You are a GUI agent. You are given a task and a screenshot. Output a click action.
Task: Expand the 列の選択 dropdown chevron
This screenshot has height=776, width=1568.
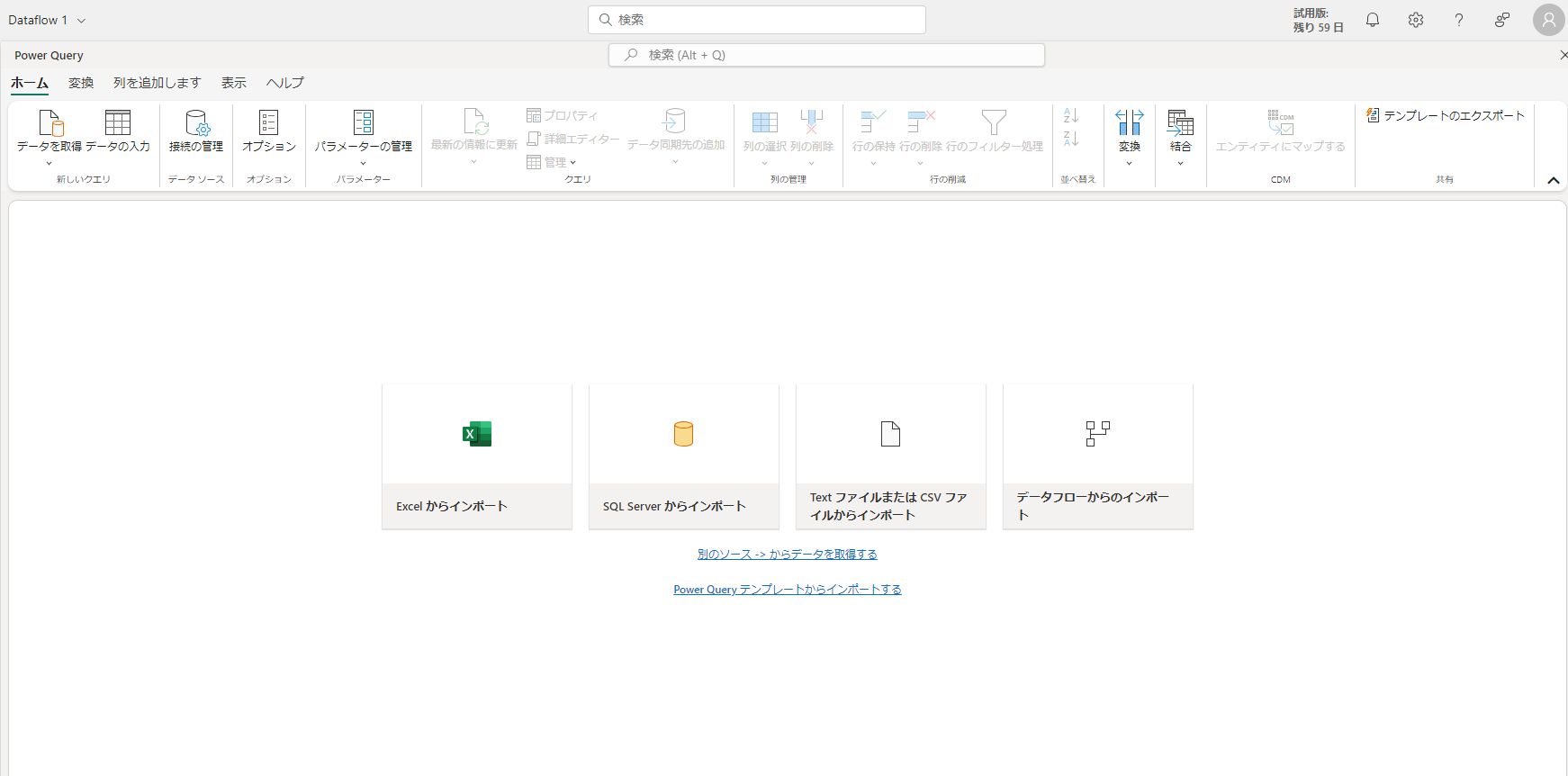click(765, 164)
